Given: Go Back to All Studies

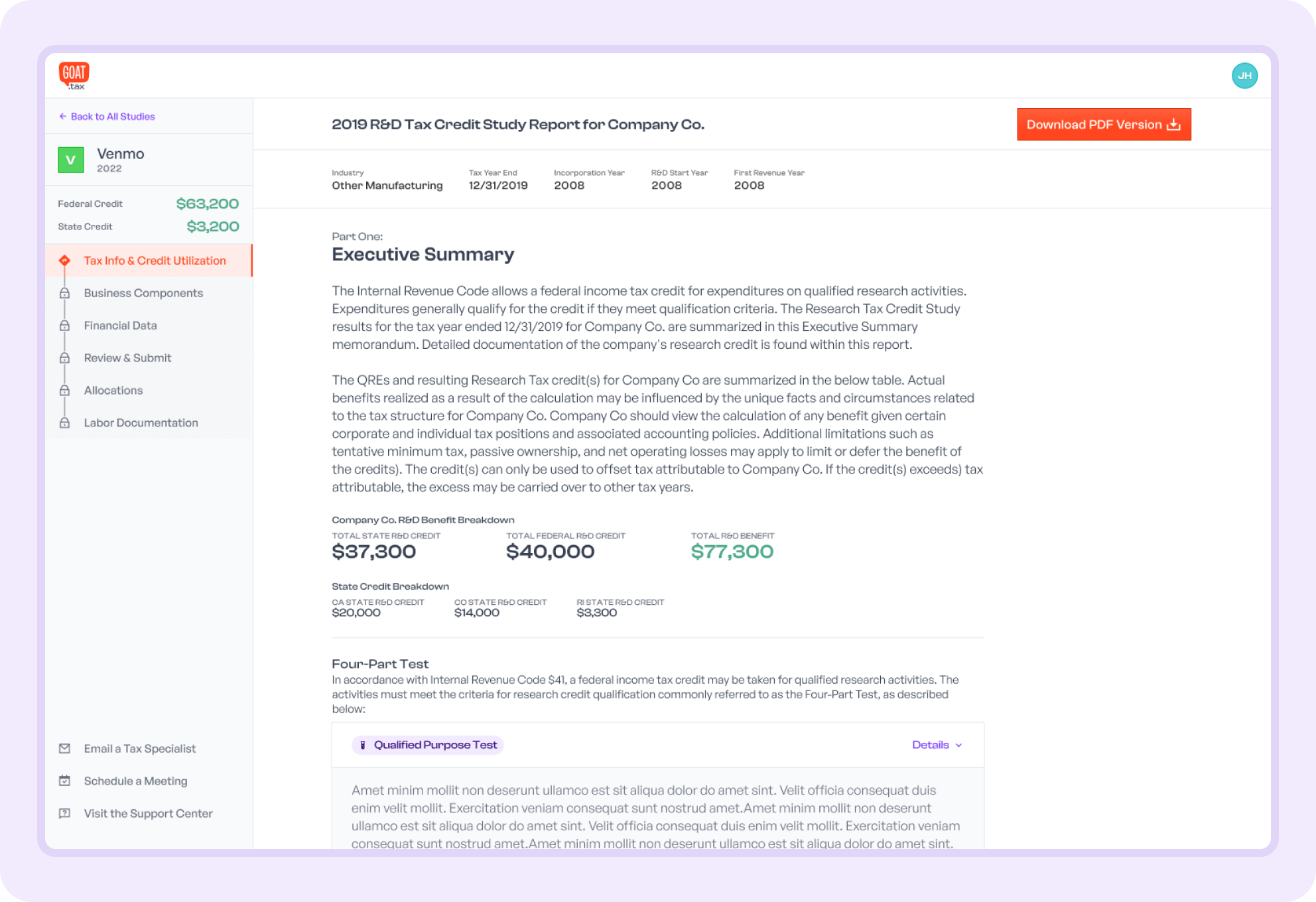Looking at the screenshot, I should pyautogui.click(x=107, y=117).
